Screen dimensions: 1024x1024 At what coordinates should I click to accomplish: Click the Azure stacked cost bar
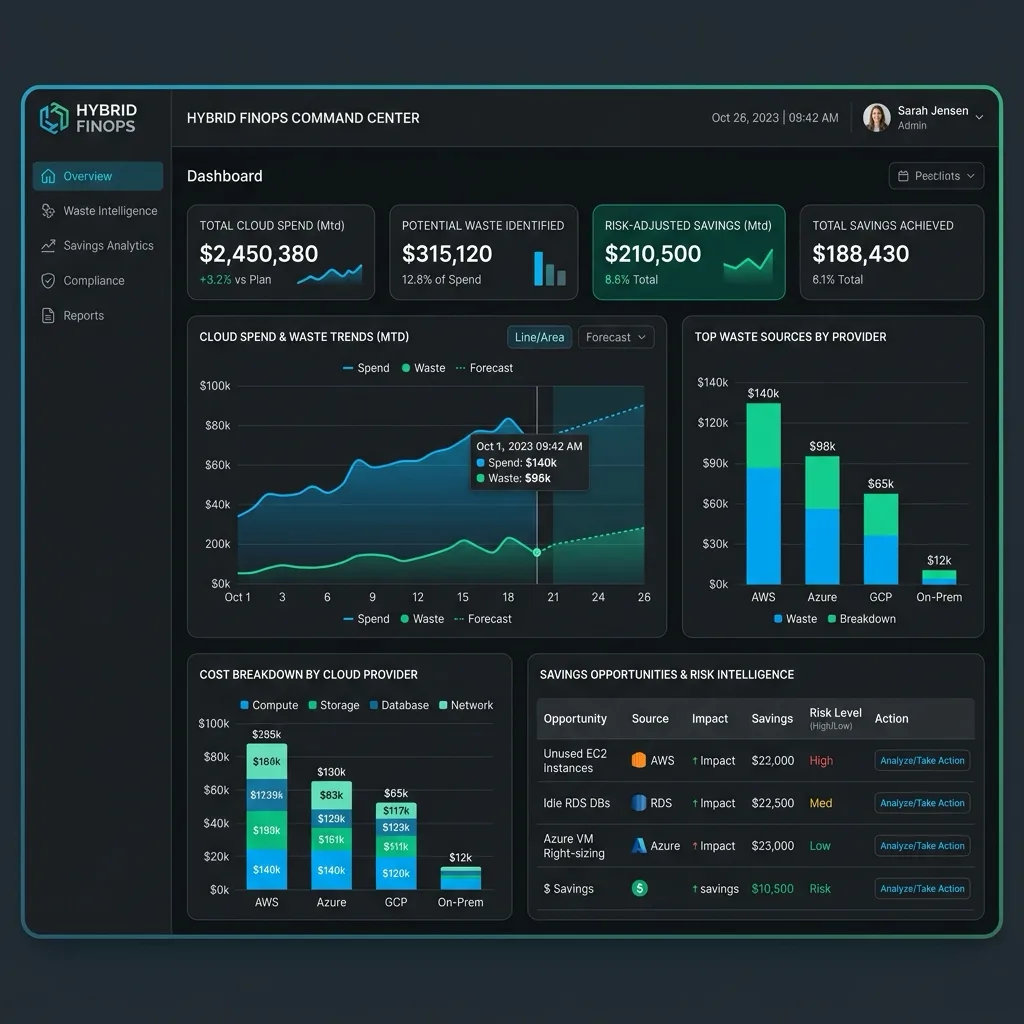point(331,835)
